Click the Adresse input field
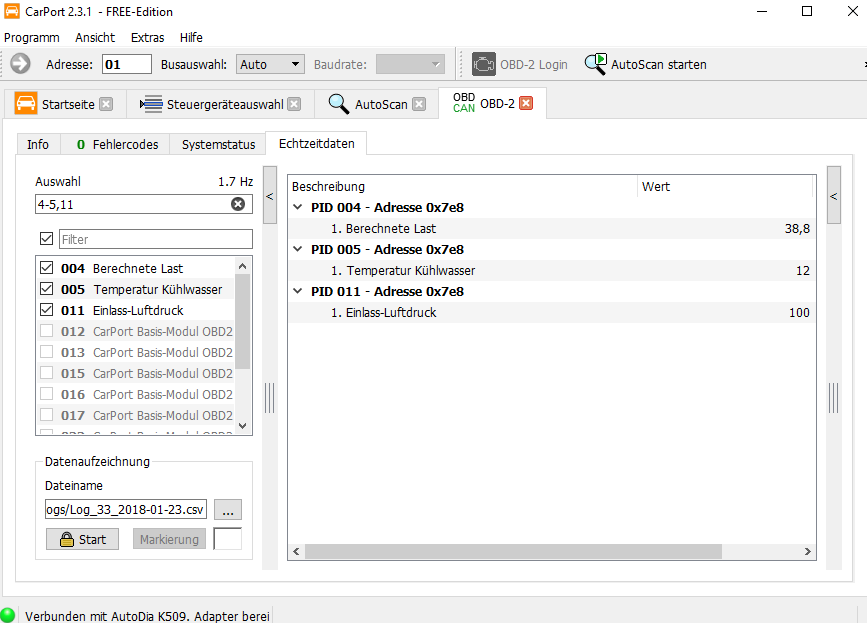 click(x=126, y=64)
